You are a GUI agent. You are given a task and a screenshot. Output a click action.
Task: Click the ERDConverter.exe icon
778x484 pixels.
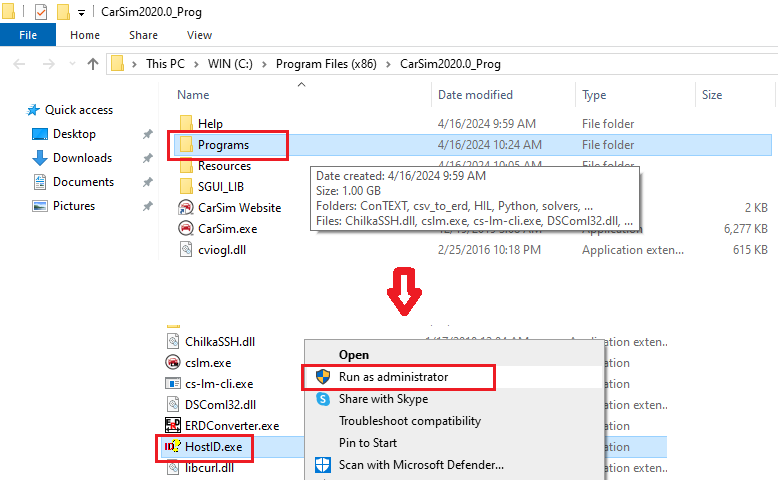coord(170,425)
